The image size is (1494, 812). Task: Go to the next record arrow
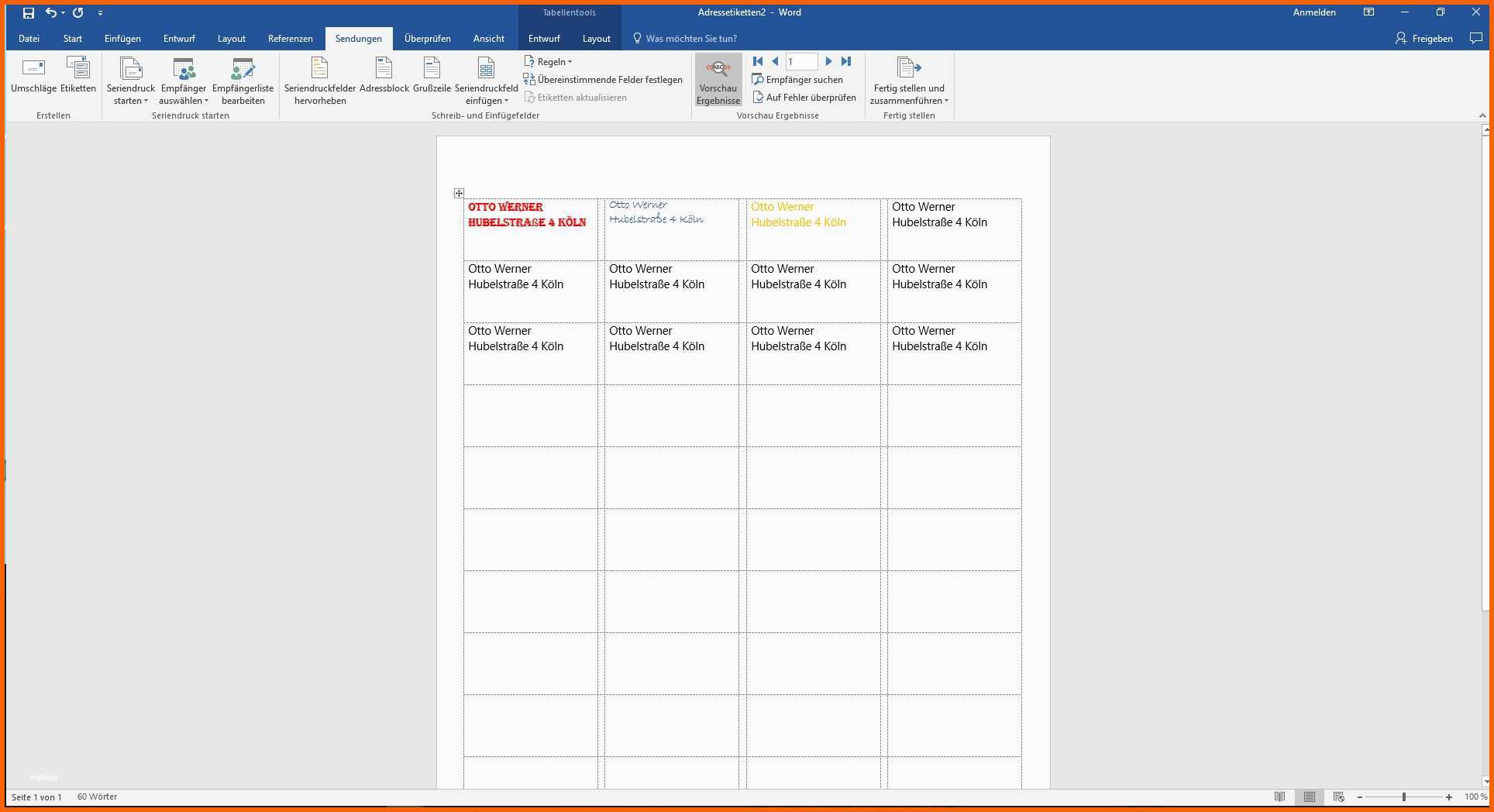pos(828,61)
